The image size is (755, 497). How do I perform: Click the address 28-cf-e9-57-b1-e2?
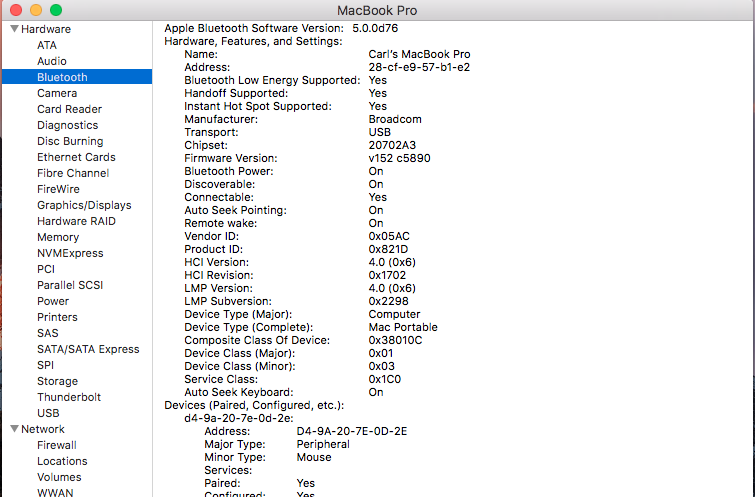[x=419, y=67]
